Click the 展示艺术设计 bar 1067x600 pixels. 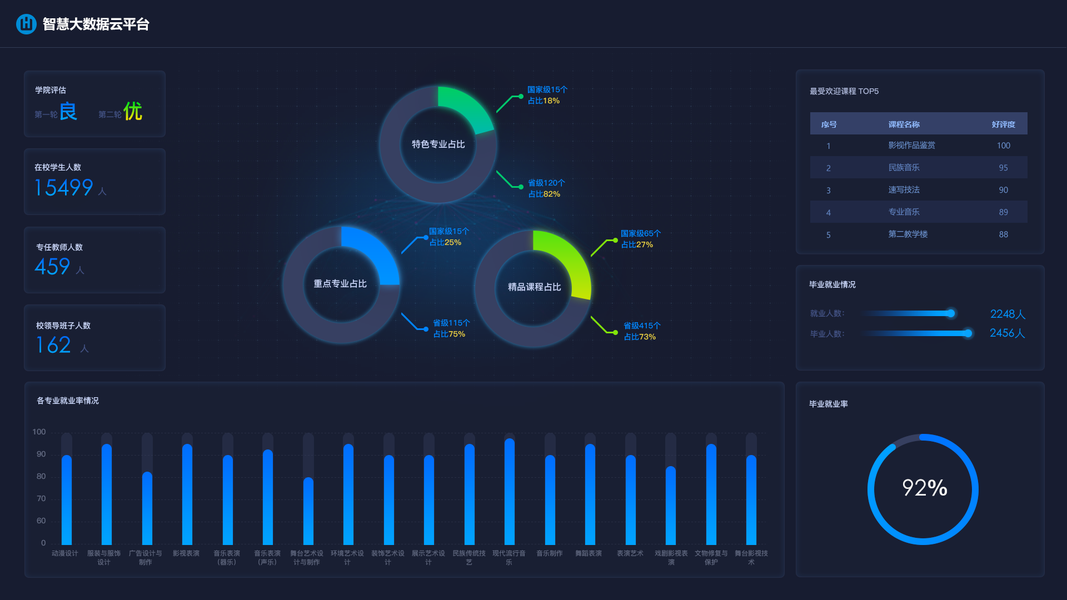[429, 500]
